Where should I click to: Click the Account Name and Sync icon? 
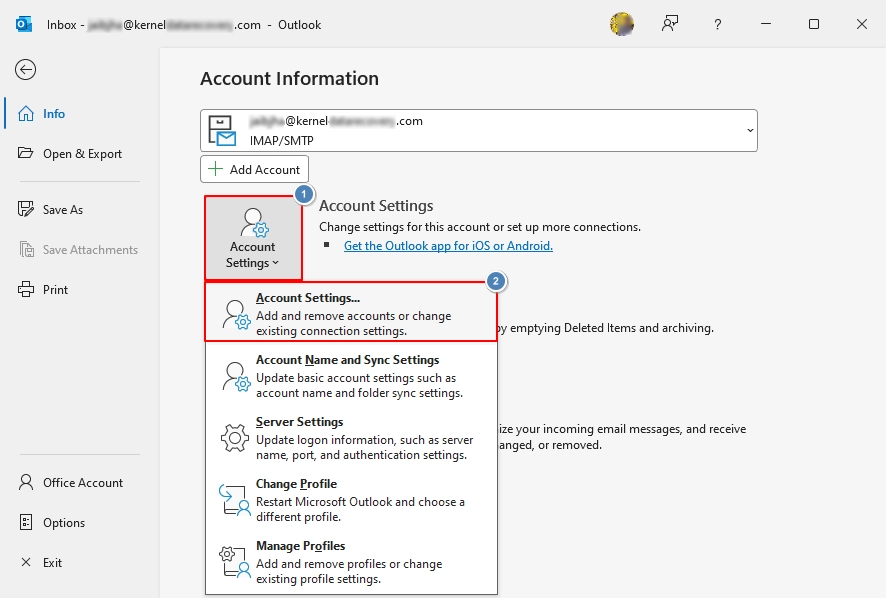tap(236, 377)
